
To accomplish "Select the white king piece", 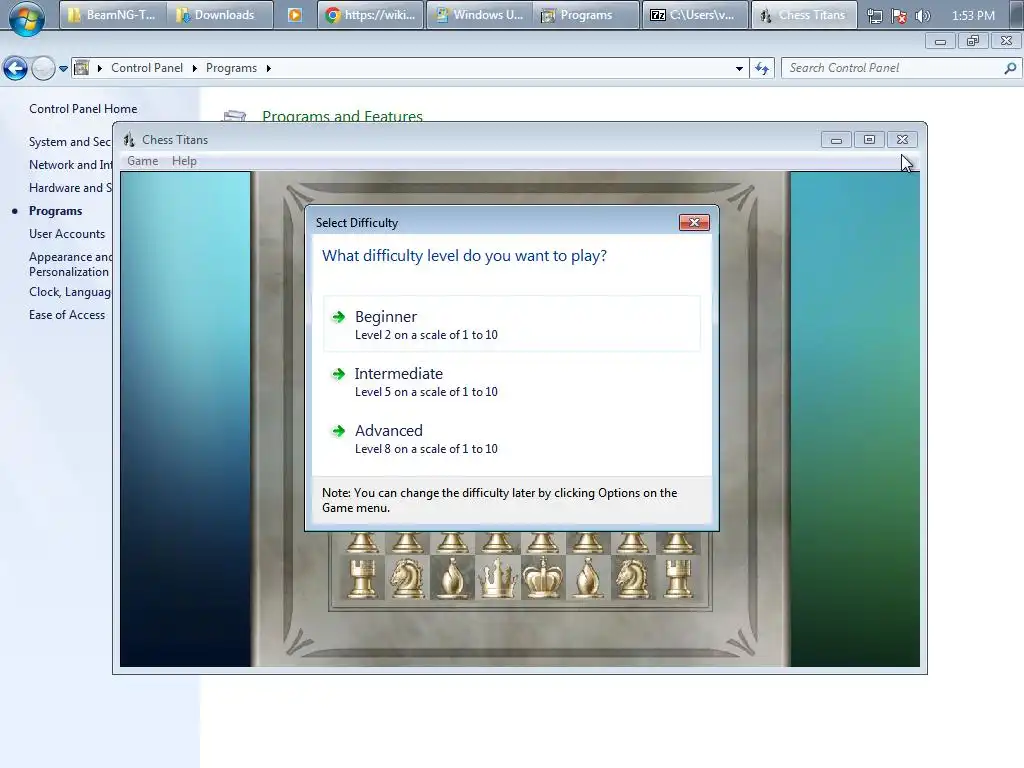I will click(543, 578).
